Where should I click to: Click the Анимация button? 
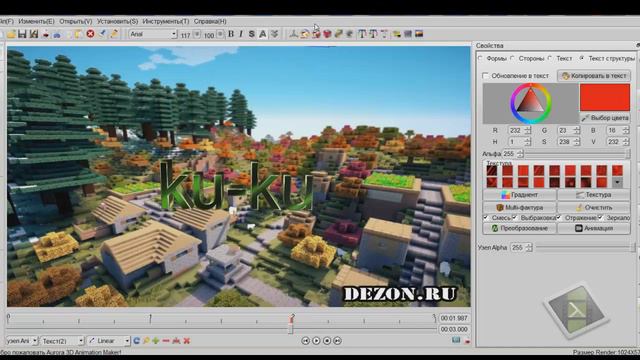click(x=593, y=228)
